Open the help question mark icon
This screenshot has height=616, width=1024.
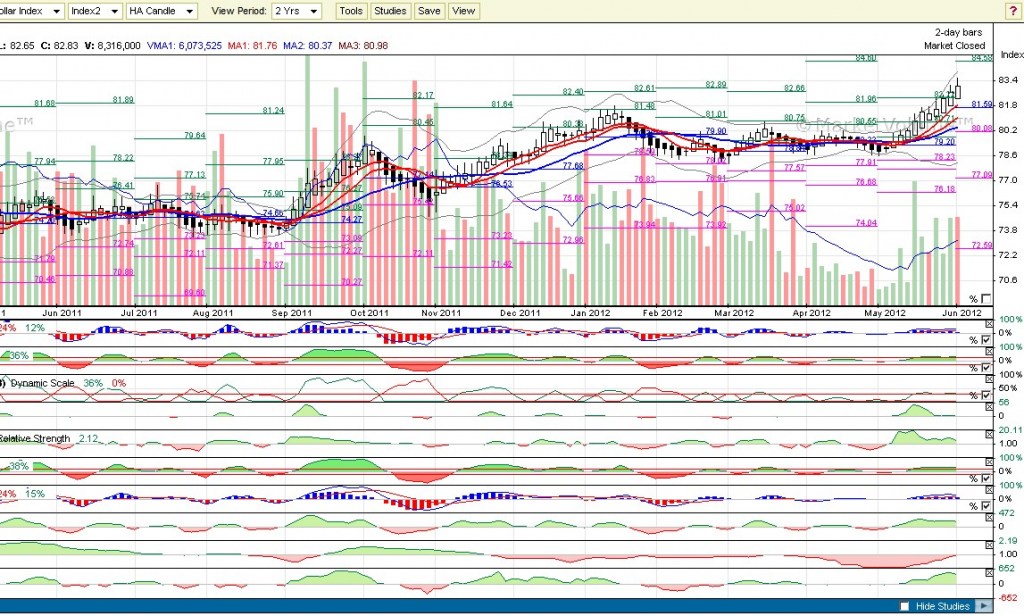(x=1013, y=10)
